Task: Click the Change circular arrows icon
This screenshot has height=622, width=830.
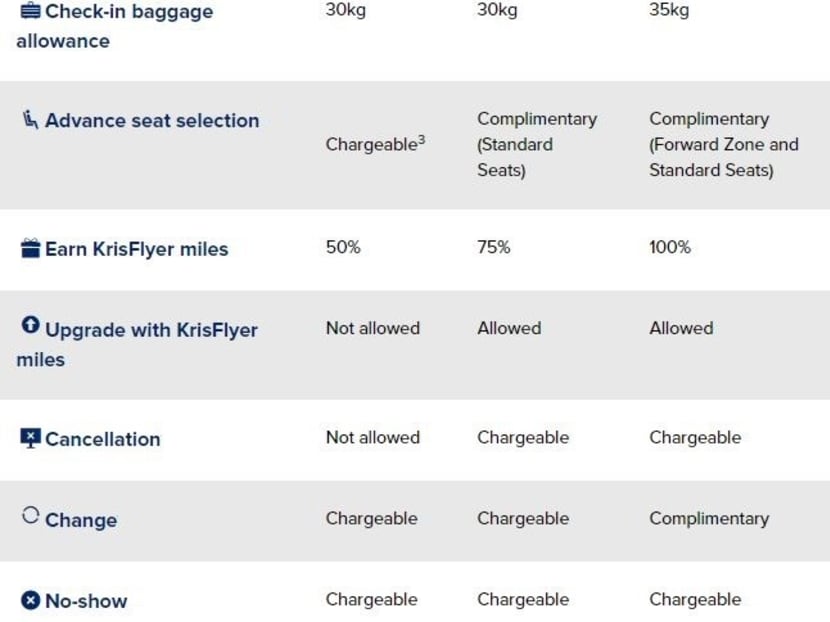Action: 31,516
